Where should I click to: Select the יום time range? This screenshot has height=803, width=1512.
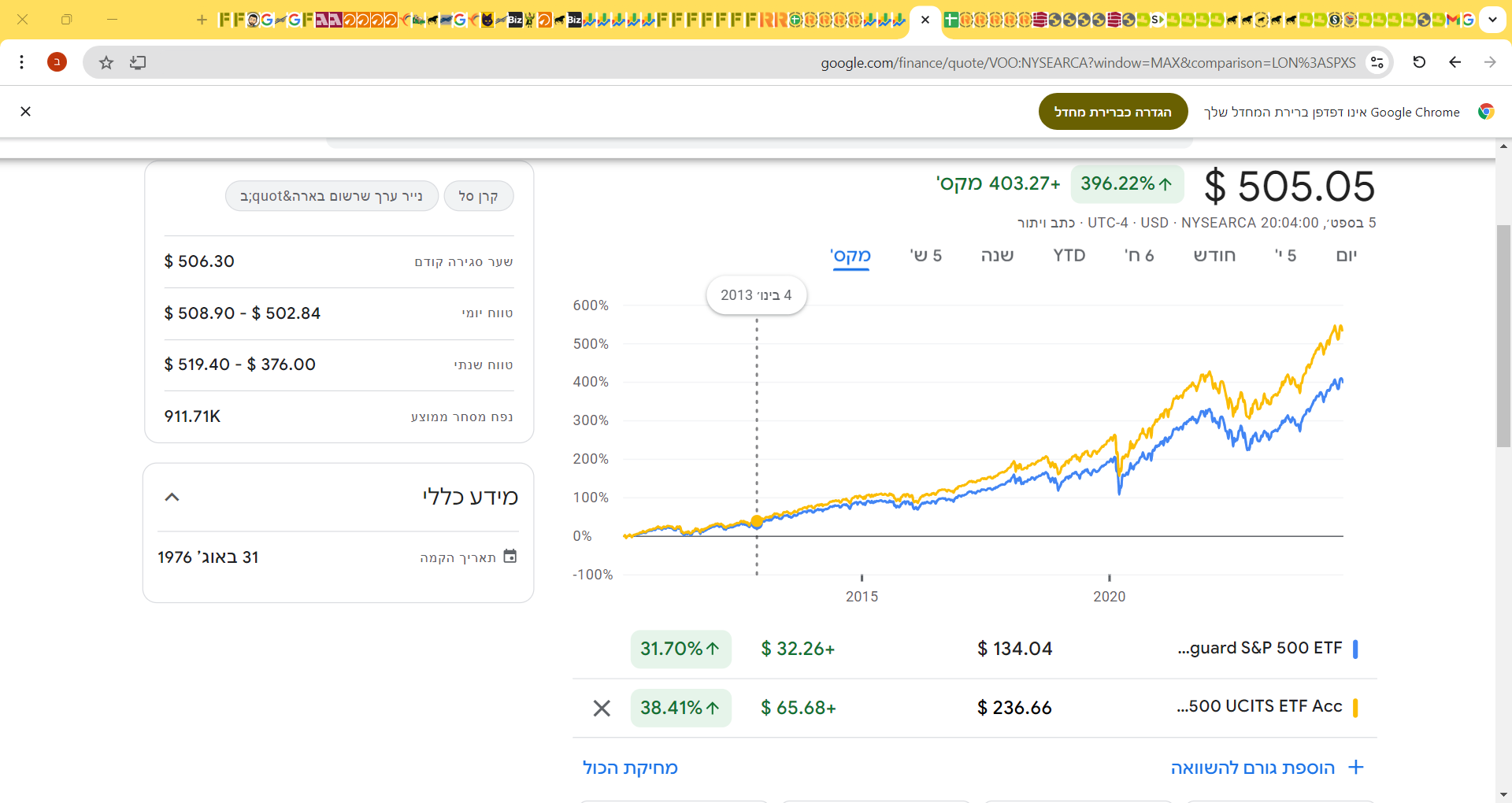click(x=1347, y=255)
